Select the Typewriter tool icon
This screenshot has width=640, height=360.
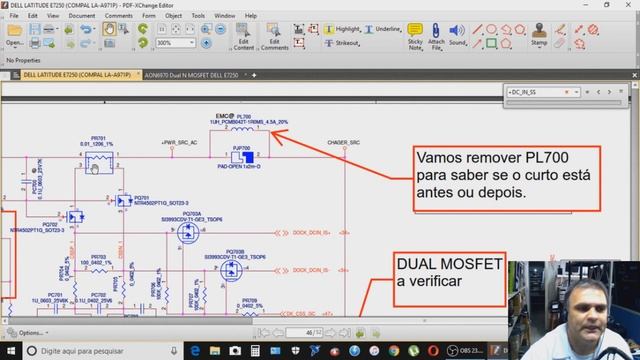(299, 29)
